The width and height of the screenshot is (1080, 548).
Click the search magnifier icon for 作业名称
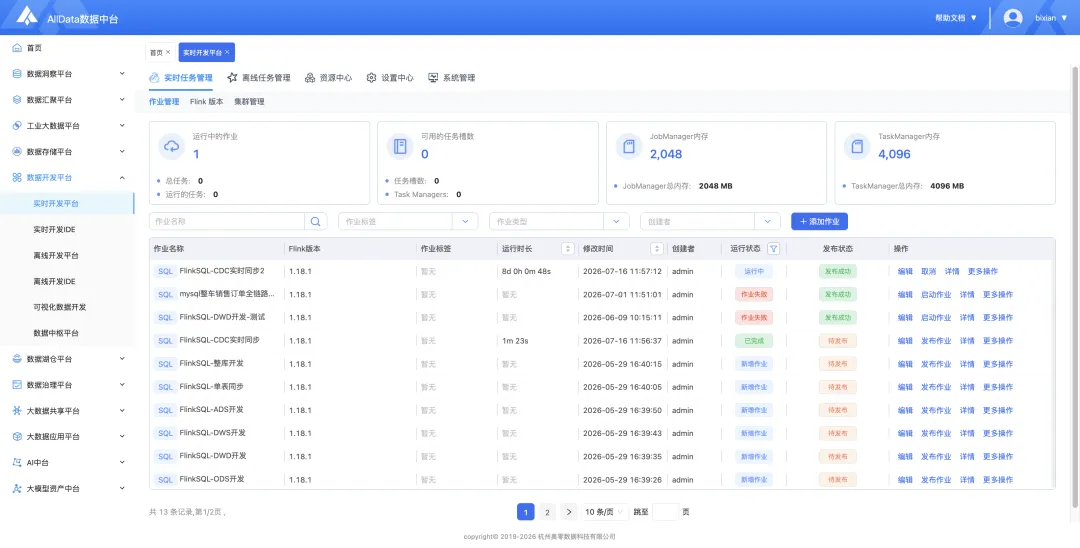click(315, 221)
